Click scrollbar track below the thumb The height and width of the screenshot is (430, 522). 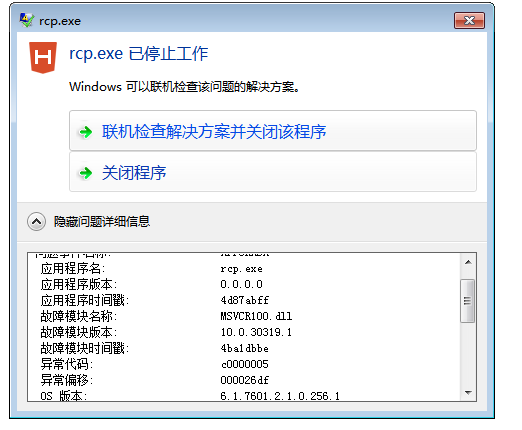[468, 353]
